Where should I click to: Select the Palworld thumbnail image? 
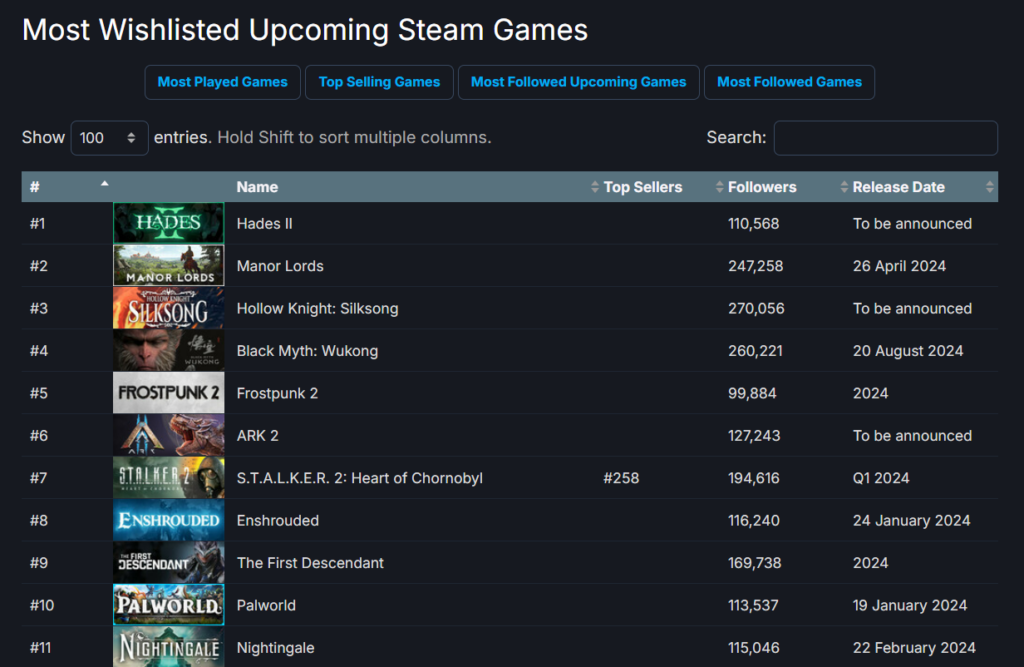168,605
